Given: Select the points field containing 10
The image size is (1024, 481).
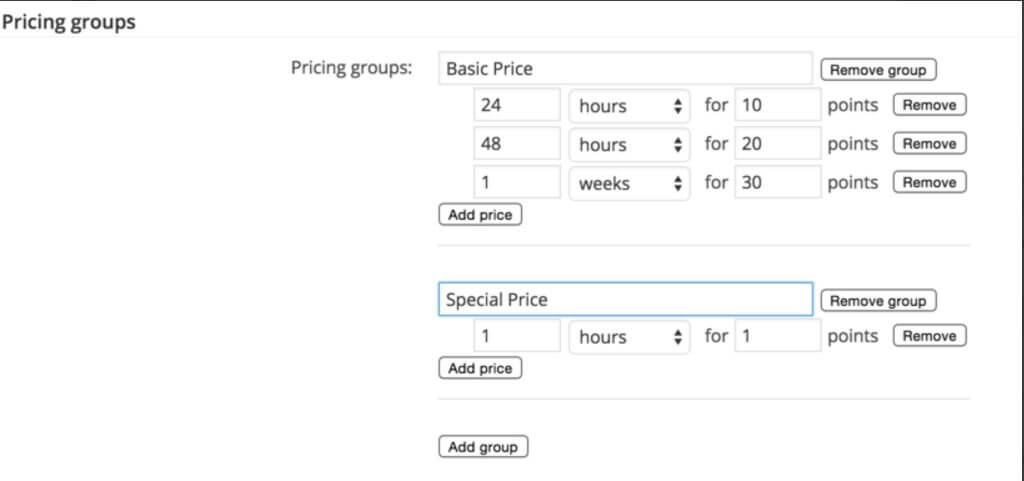Looking at the screenshot, I should coord(778,104).
